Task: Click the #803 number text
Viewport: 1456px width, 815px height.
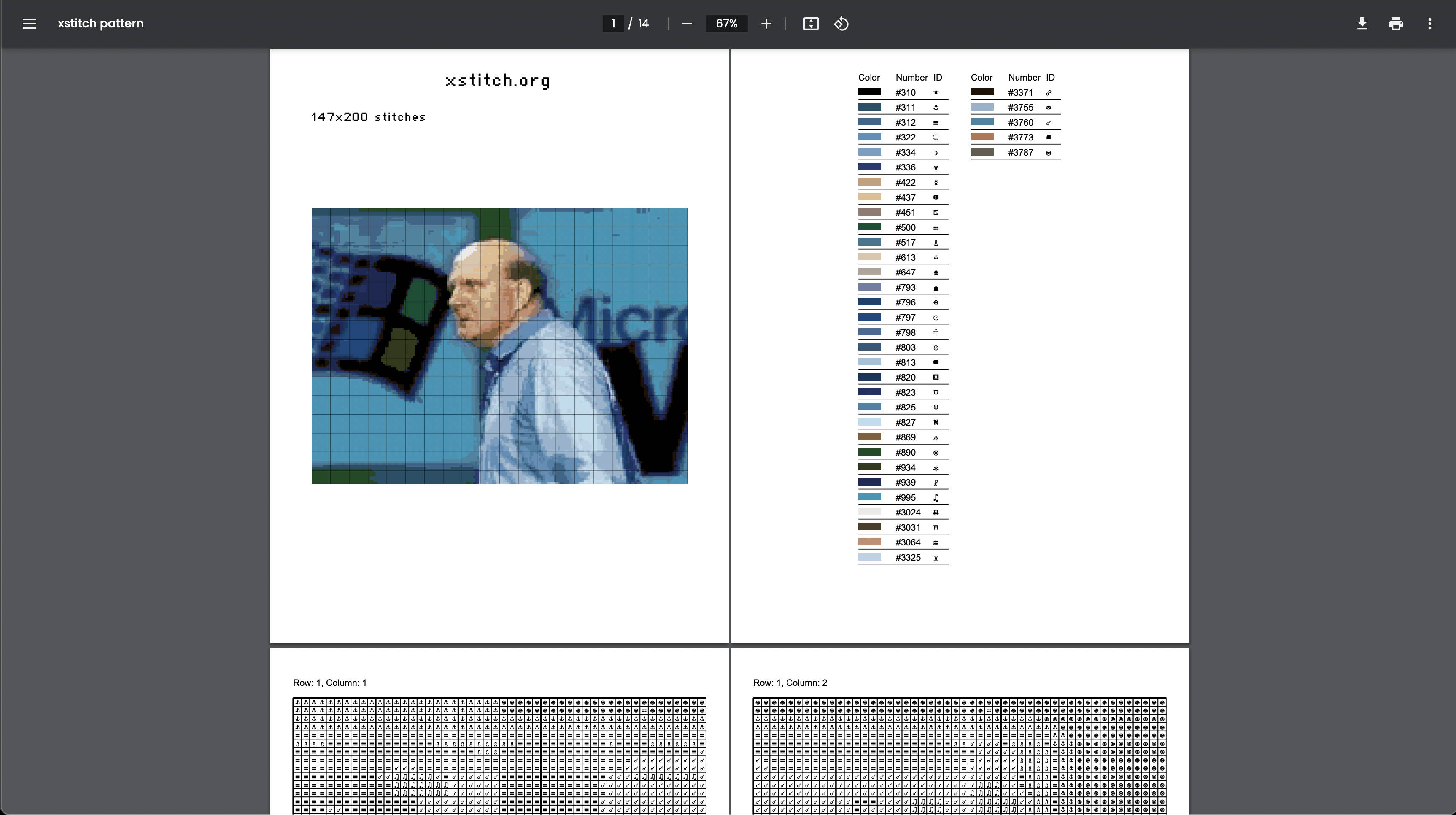Action: click(906, 347)
